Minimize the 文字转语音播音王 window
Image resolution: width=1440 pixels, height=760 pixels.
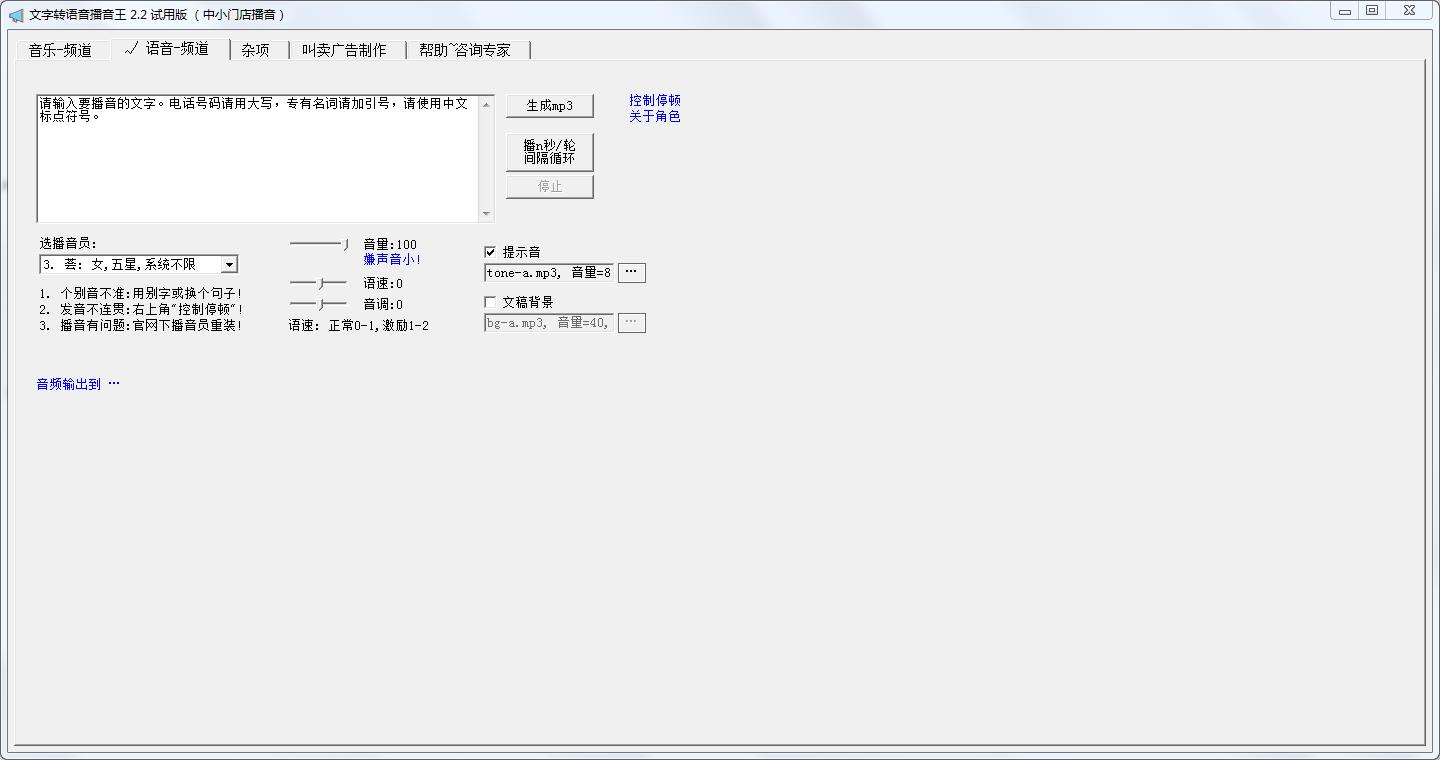(x=1345, y=11)
